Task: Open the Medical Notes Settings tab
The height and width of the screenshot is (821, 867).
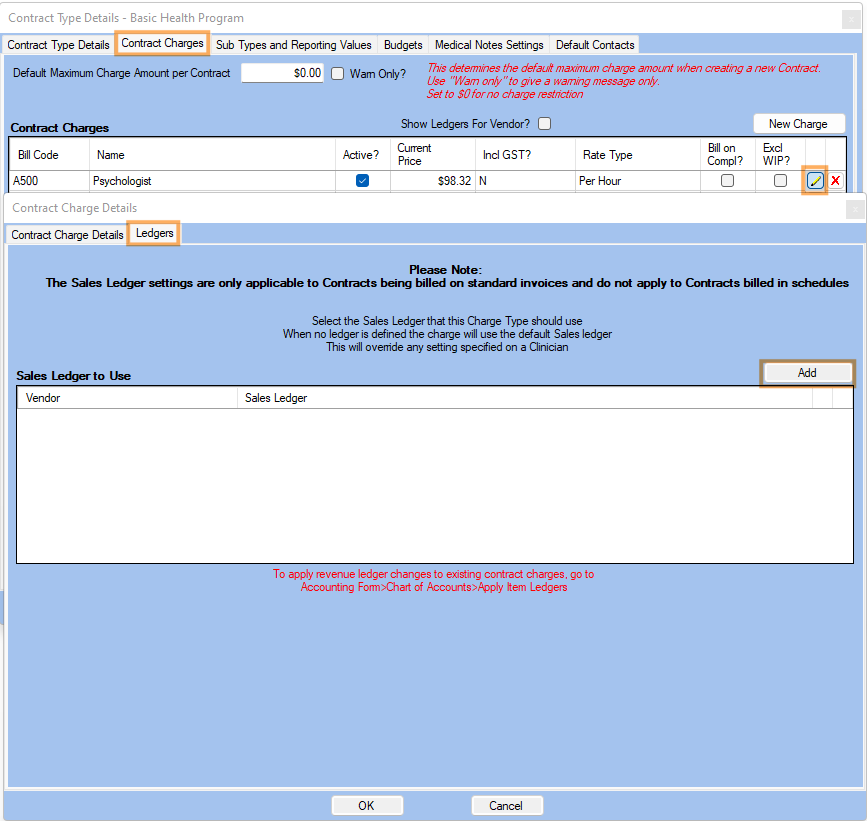Action: point(489,44)
